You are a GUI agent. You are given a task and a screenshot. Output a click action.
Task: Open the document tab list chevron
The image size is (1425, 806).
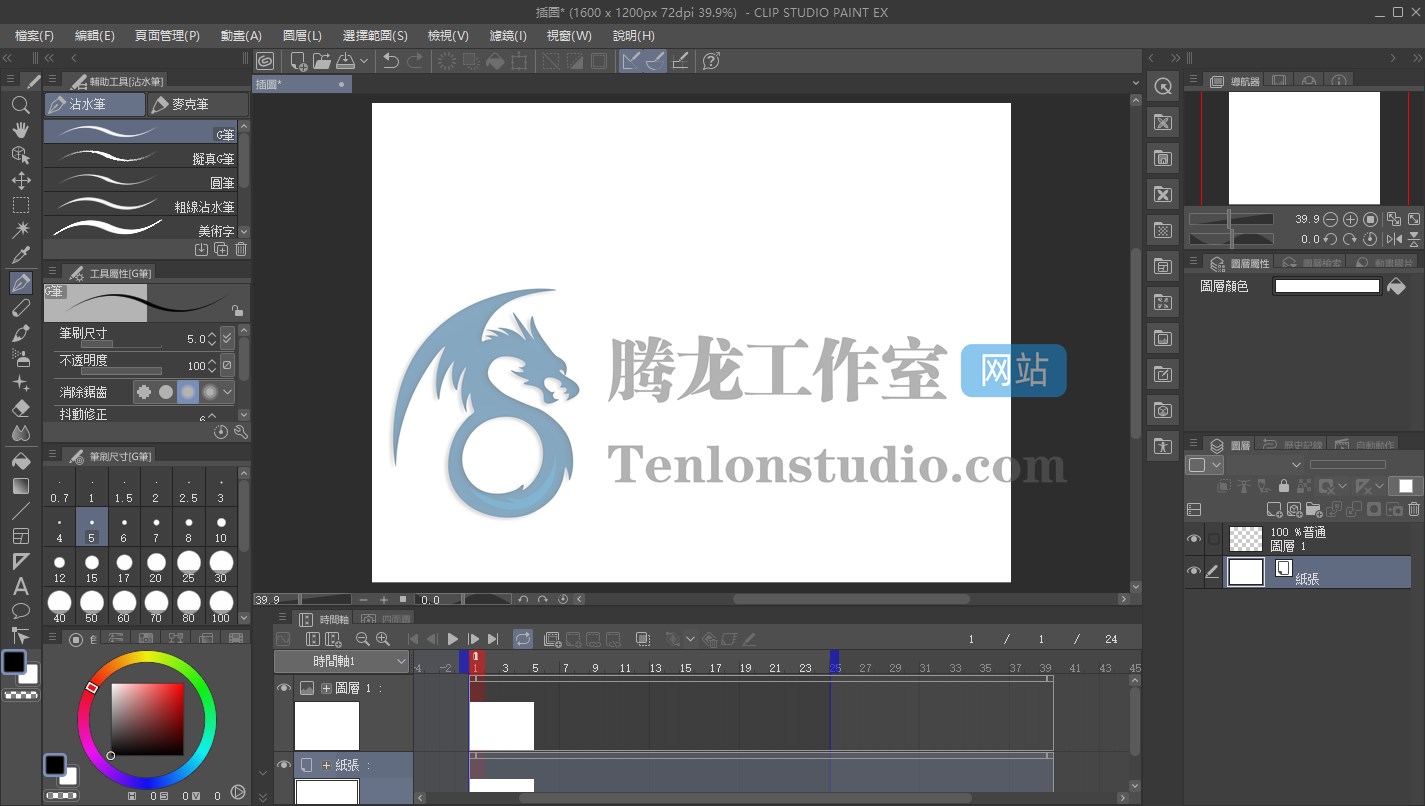1136,84
